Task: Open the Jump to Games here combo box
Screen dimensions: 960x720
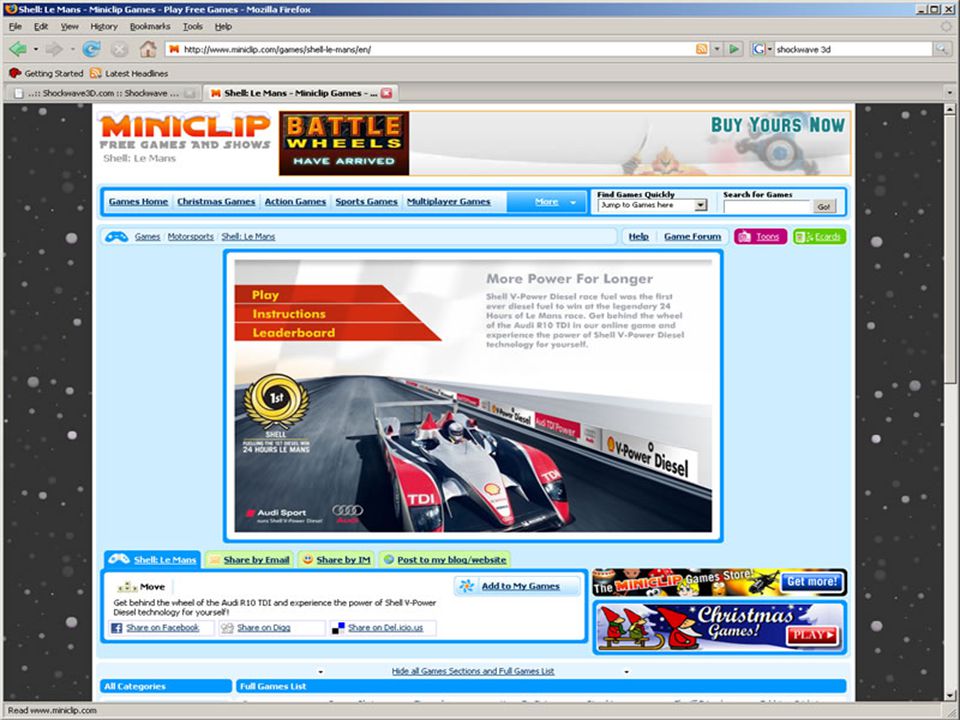Action: coord(652,206)
